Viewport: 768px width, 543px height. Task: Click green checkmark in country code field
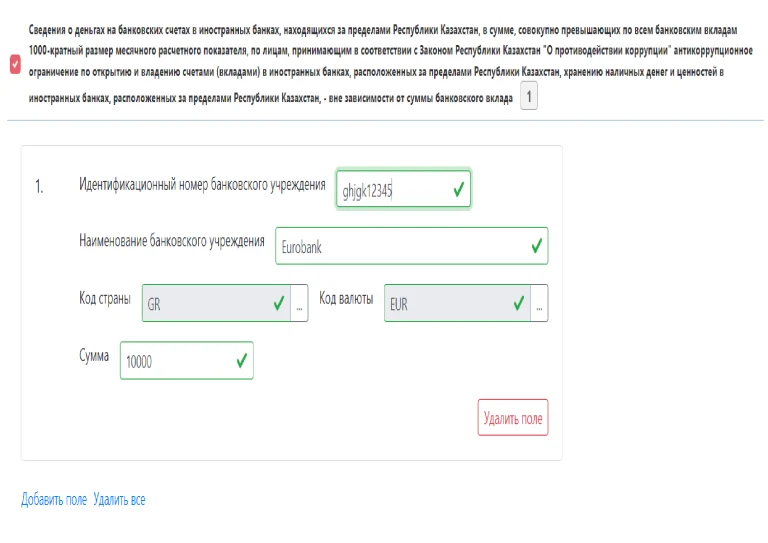pyautogui.click(x=278, y=304)
